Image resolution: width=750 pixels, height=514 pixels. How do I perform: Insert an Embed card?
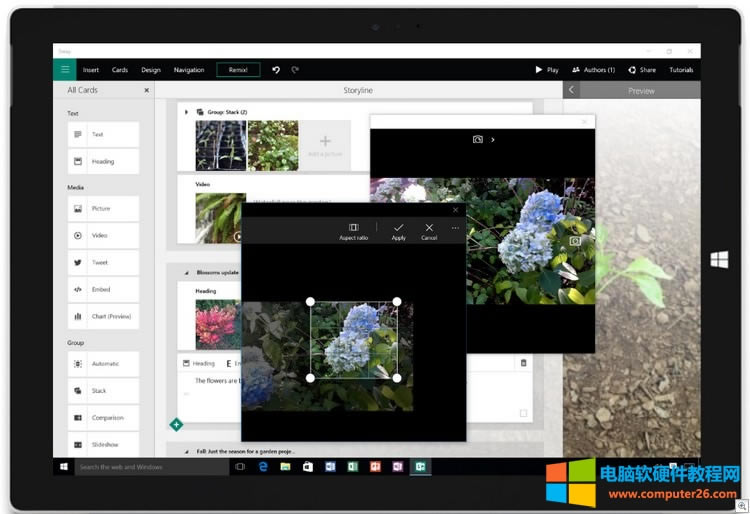click(103, 290)
